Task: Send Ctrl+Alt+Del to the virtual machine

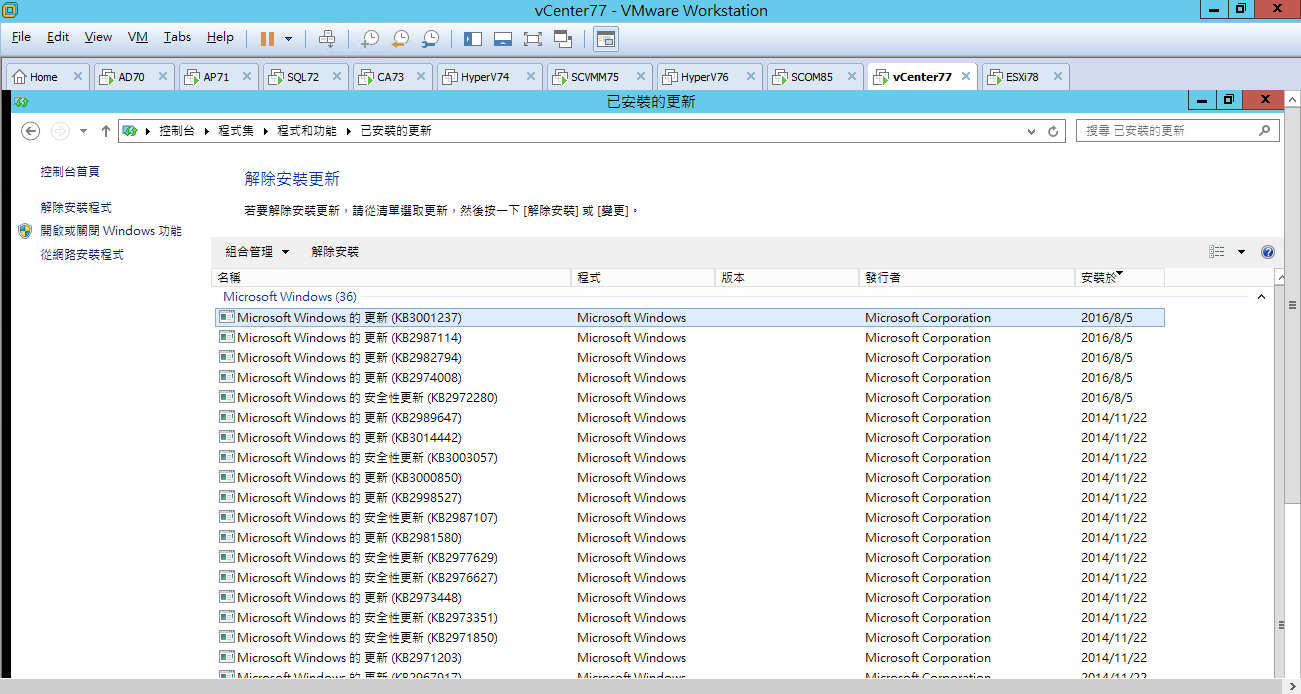Action: point(327,39)
